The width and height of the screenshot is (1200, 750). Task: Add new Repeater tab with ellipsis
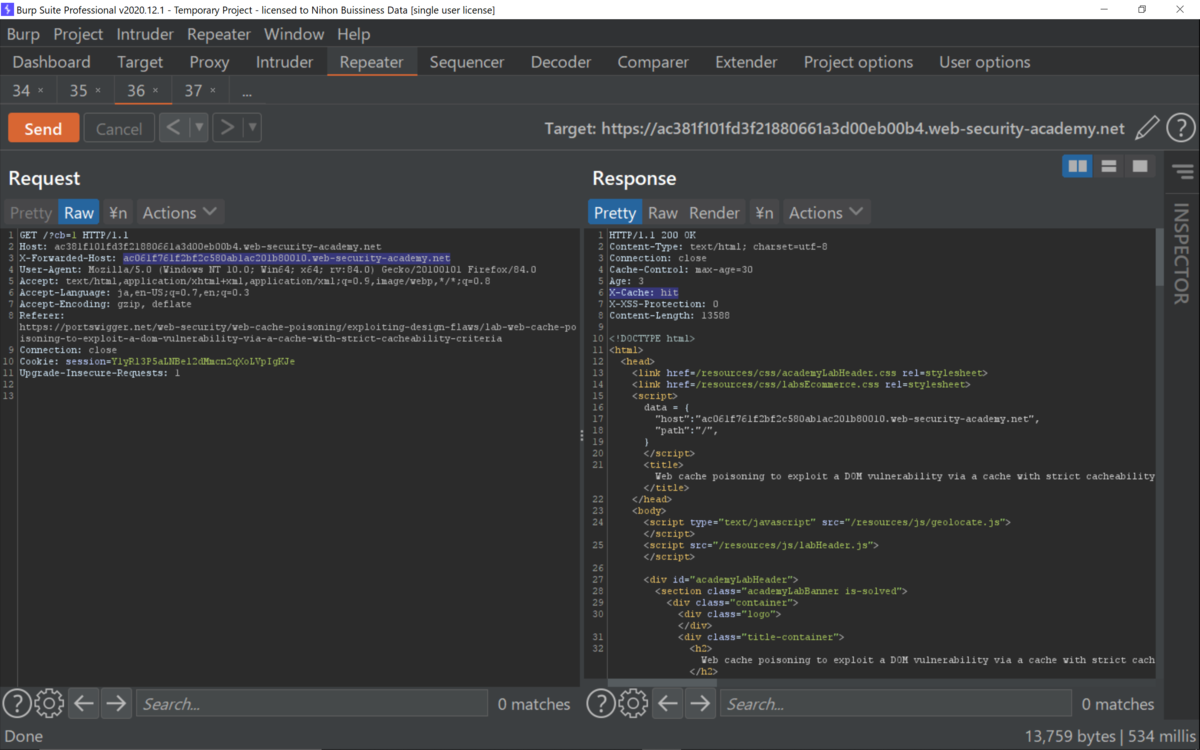click(x=246, y=91)
